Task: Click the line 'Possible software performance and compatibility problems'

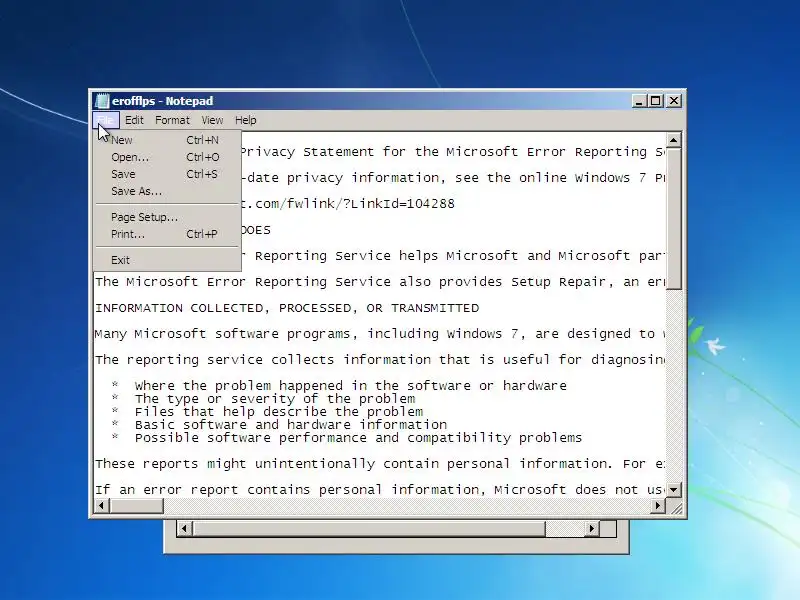Action: [x=358, y=438]
